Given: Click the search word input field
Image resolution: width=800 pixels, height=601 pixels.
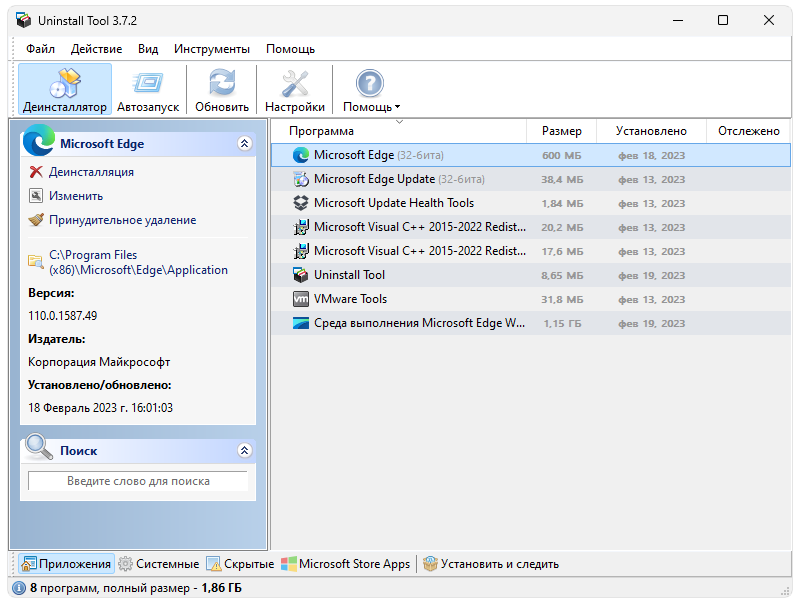Looking at the screenshot, I should (138, 481).
